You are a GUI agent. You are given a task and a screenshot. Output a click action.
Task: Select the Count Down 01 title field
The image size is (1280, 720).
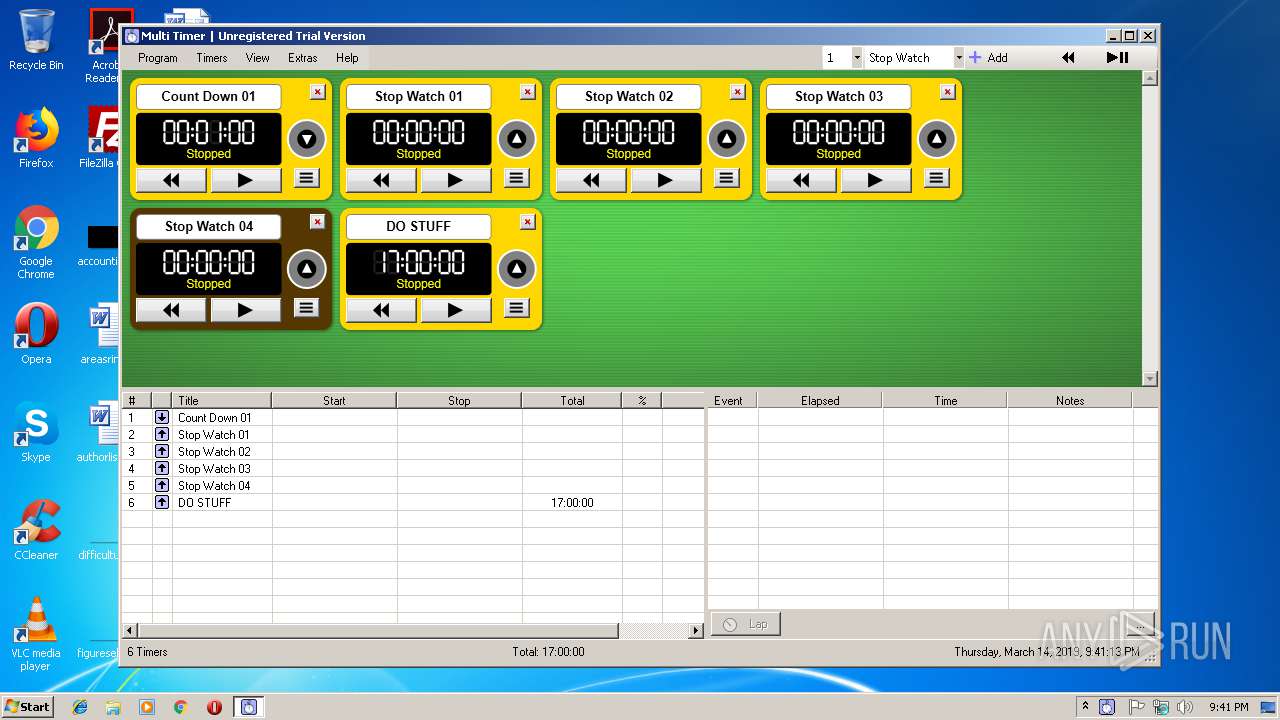(208, 97)
